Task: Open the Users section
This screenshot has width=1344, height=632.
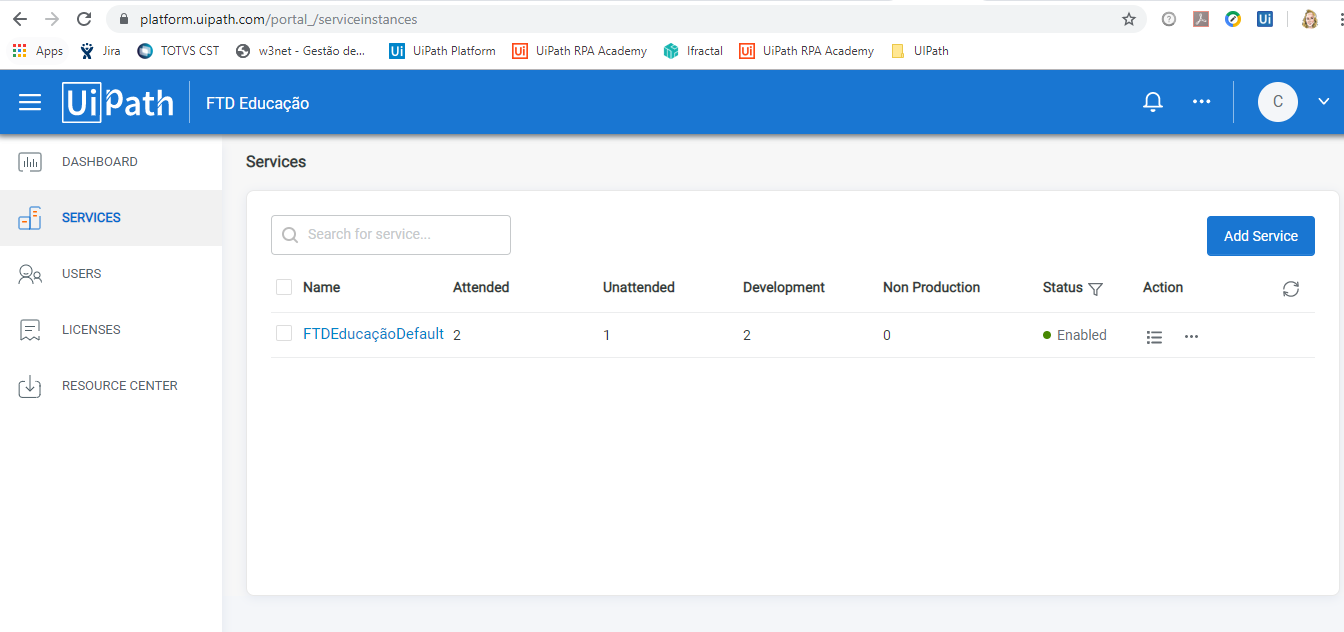Action: (80, 273)
